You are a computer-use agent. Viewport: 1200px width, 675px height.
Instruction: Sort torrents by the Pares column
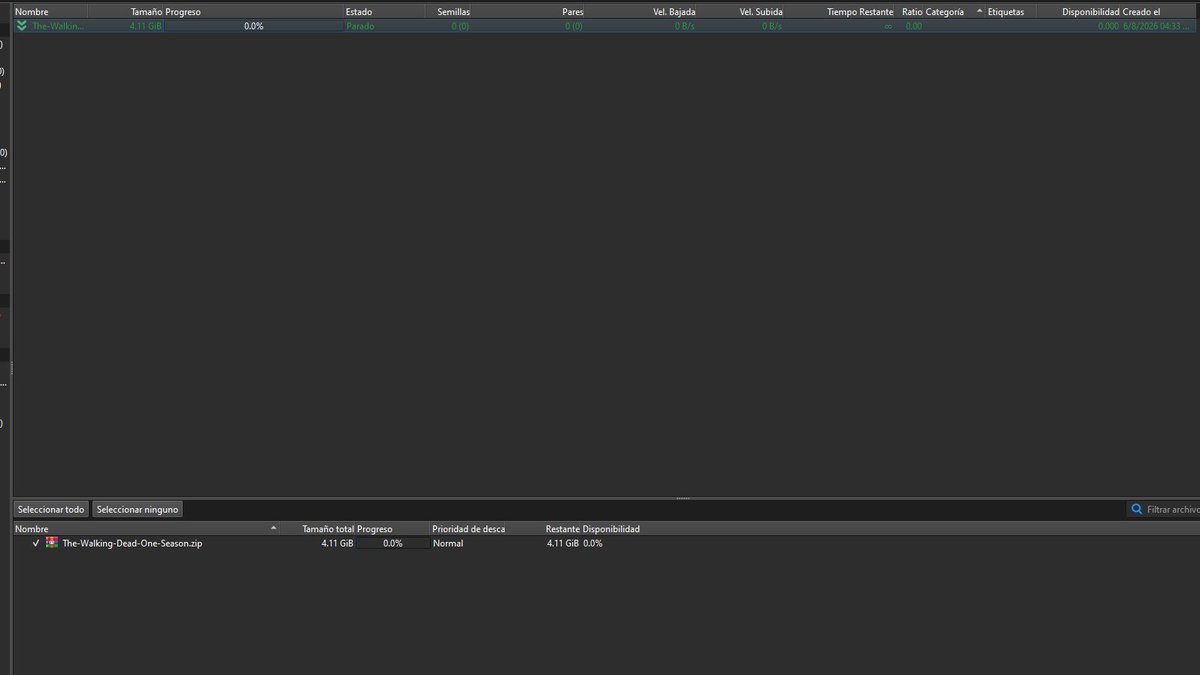pyautogui.click(x=572, y=11)
